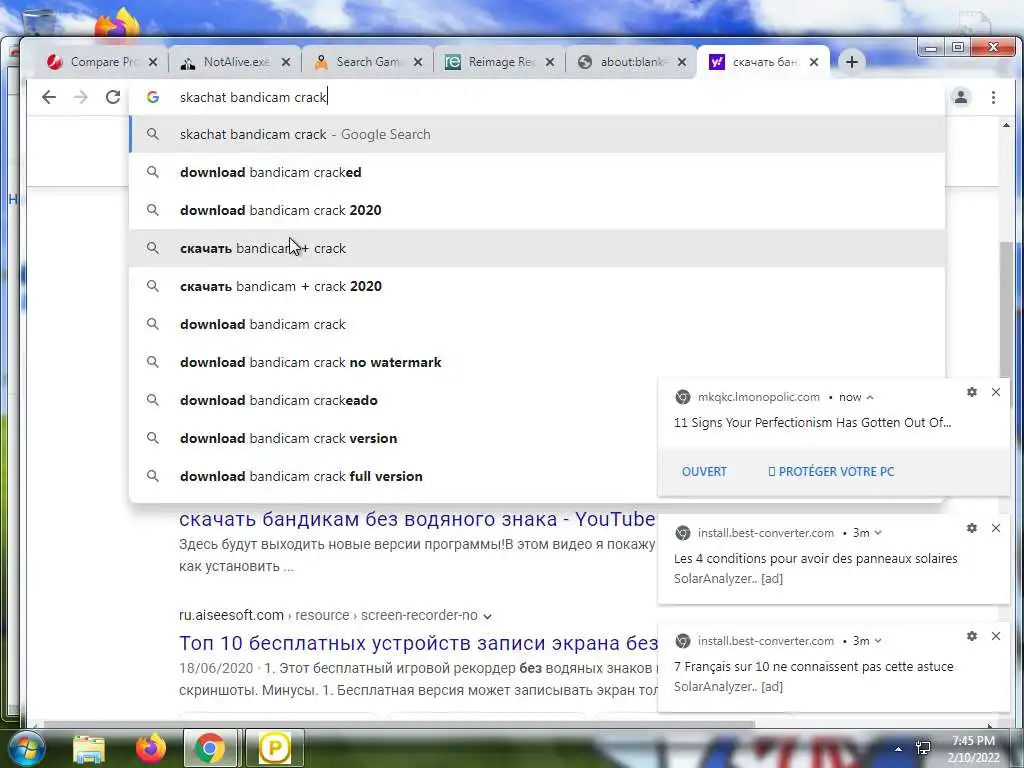1024x768 pixels.
Task: Close the active Yahoo search tab
Action: (814, 62)
